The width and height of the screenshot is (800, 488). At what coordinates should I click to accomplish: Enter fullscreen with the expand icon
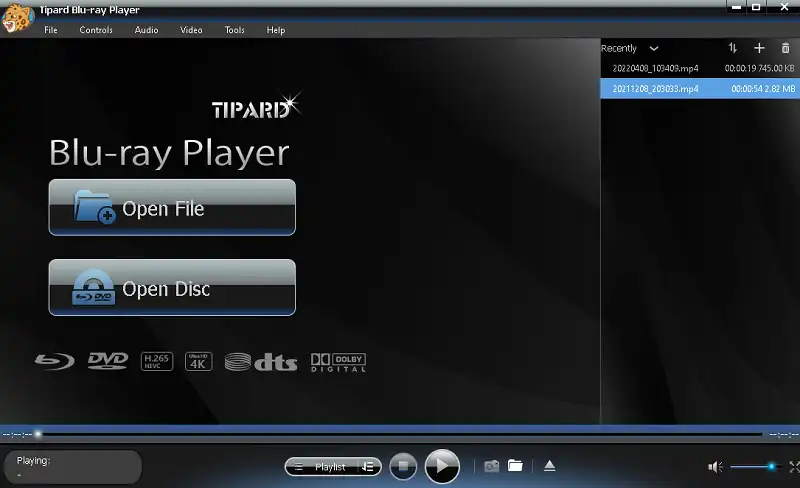pos(794,467)
